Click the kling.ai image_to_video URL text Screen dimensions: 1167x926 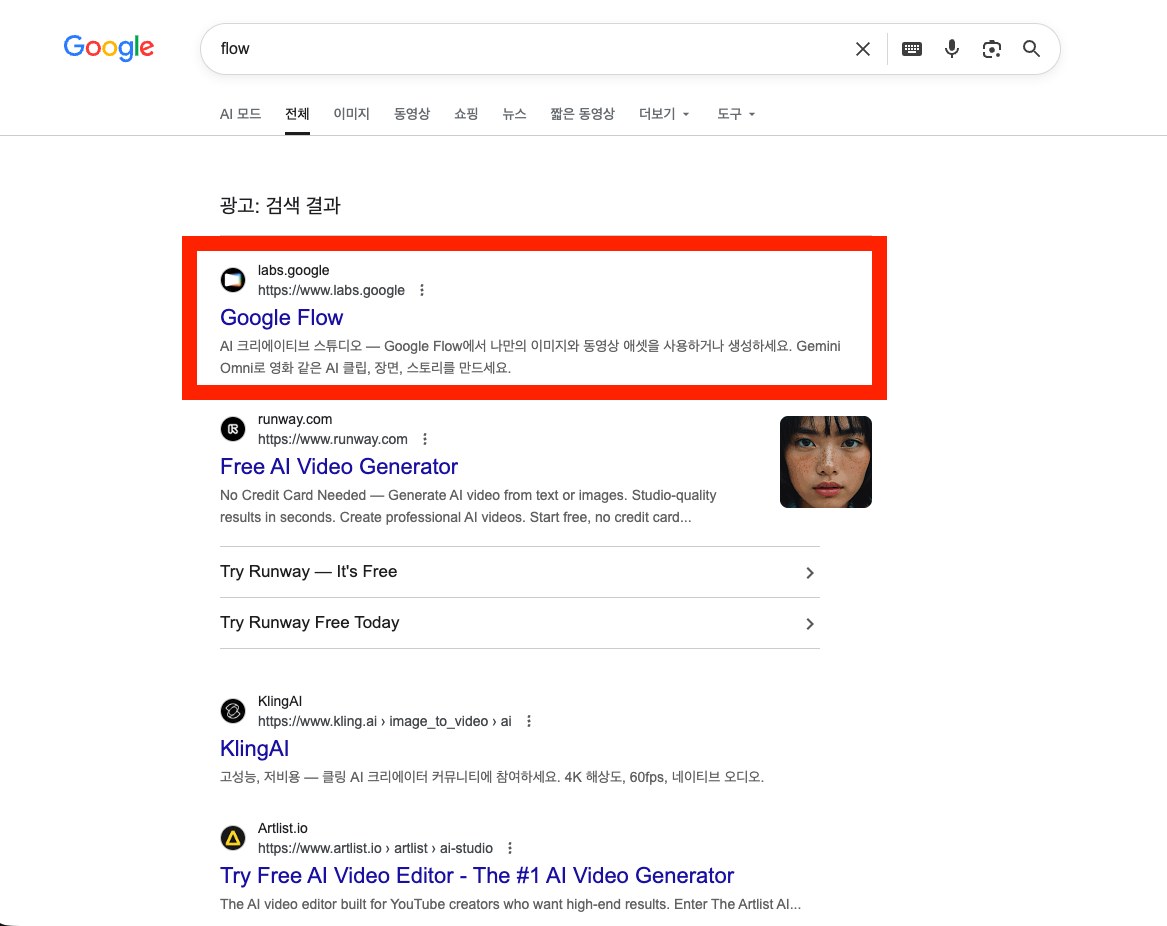click(x=385, y=721)
